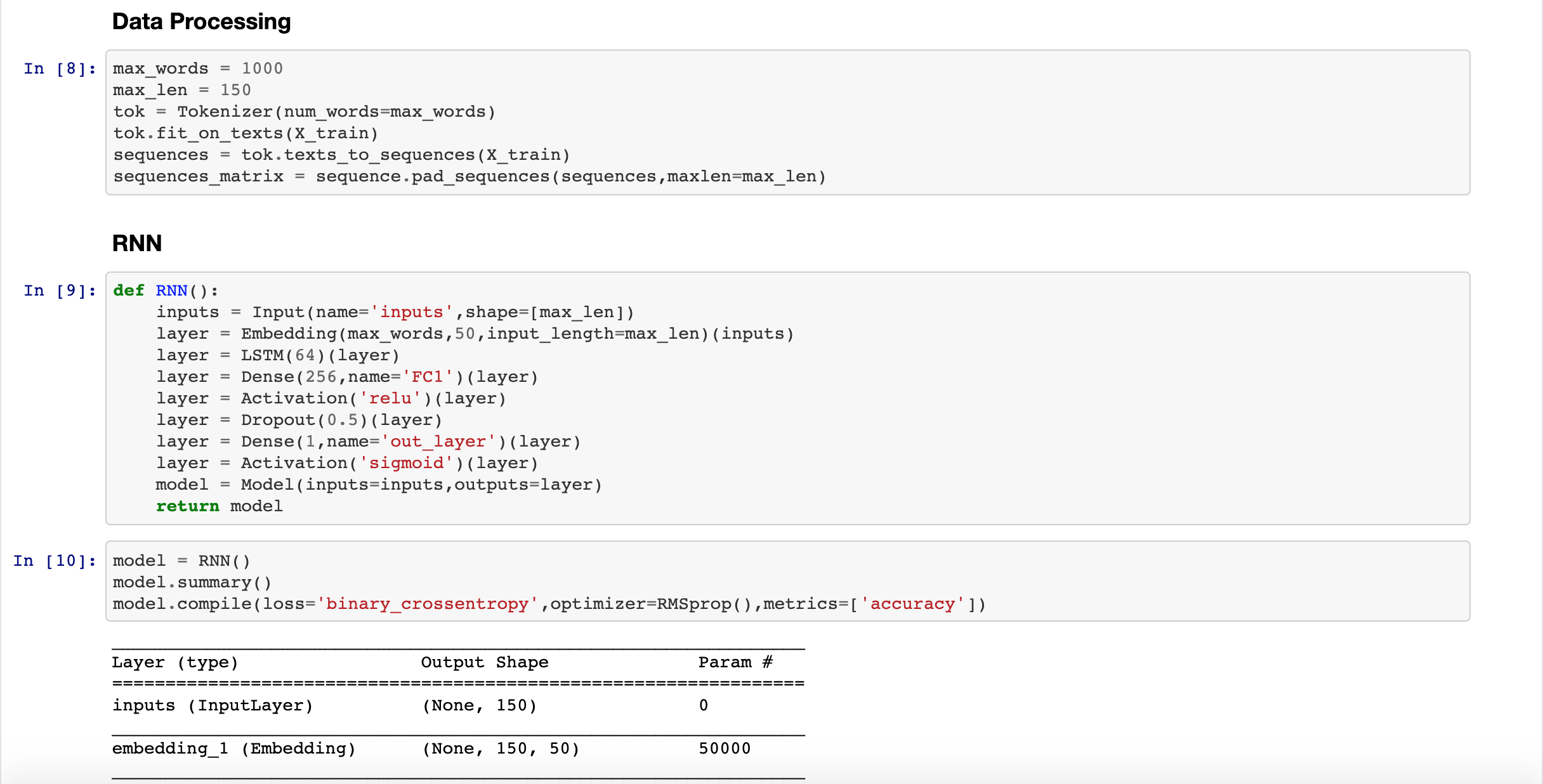Image resolution: width=1543 pixels, height=784 pixels.
Task: Click the model.summary() line
Action: [x=192, y=582]
